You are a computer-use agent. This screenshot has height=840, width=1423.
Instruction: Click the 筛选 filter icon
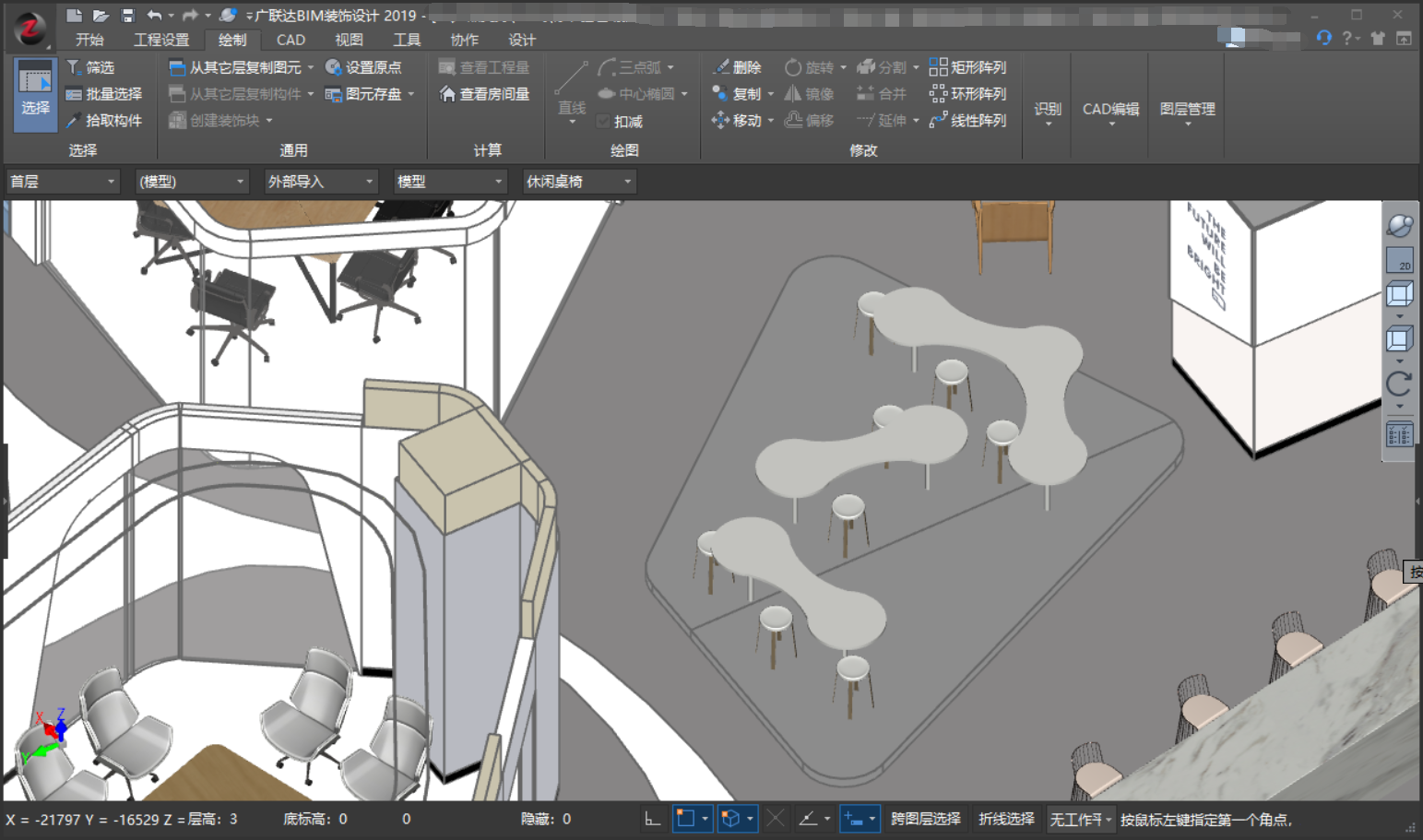[x=75, y=67]
